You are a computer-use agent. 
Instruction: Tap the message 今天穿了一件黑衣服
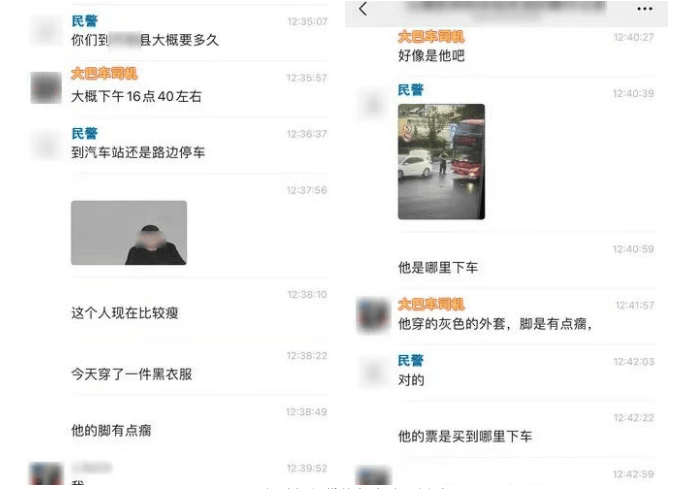(x=132, y=374)
